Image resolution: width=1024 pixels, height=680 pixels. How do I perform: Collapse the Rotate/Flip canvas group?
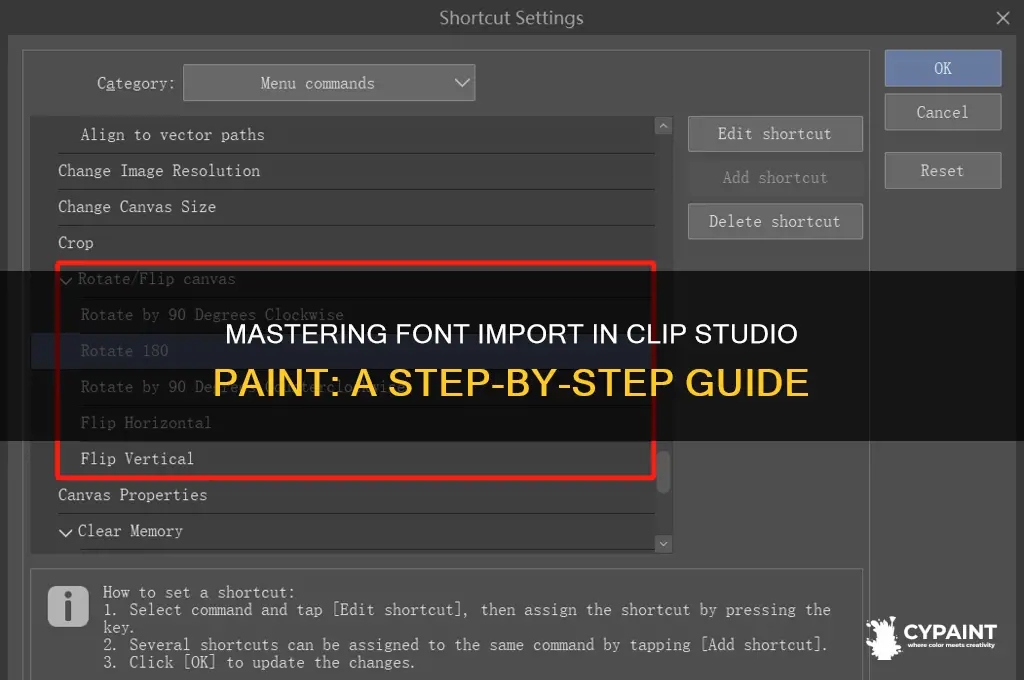click(x=66, y=280)
